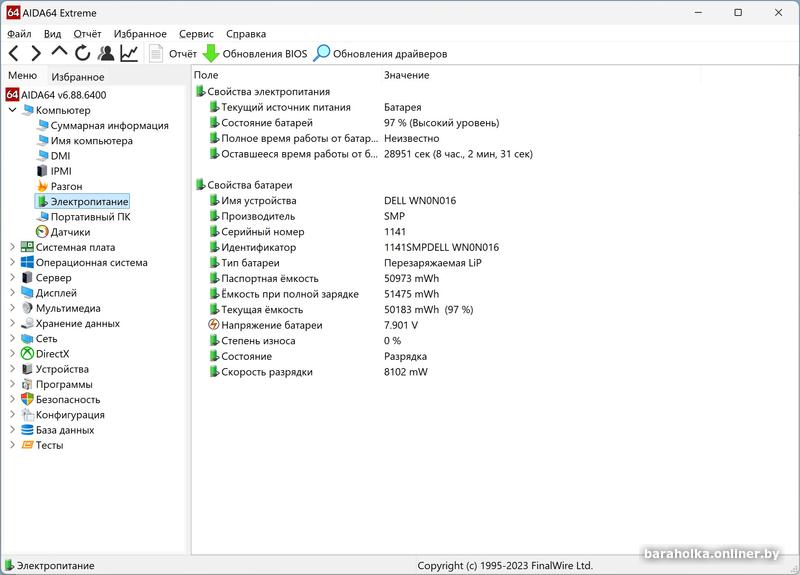Click value DELL WN0N016 device name
Image resolution: width=800 pixels, height=575 pixels.
(420, 201)
